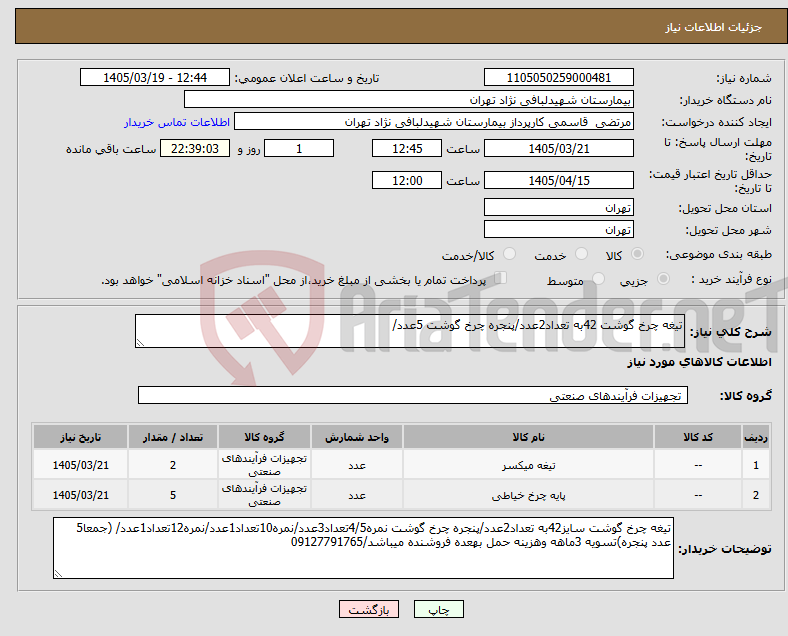Viewport: 788px width, 636px height.
Task: Click the نام کالا column header
Action: tap(528, 437)
